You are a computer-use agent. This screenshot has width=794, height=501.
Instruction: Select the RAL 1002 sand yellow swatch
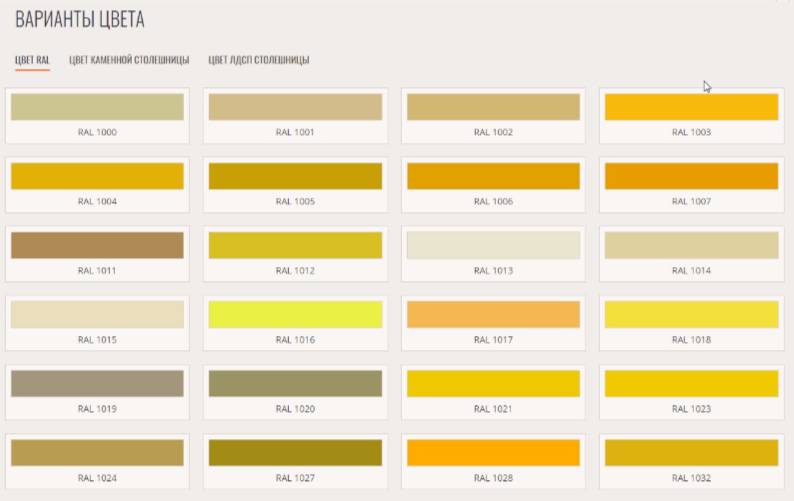click(493, 107)
